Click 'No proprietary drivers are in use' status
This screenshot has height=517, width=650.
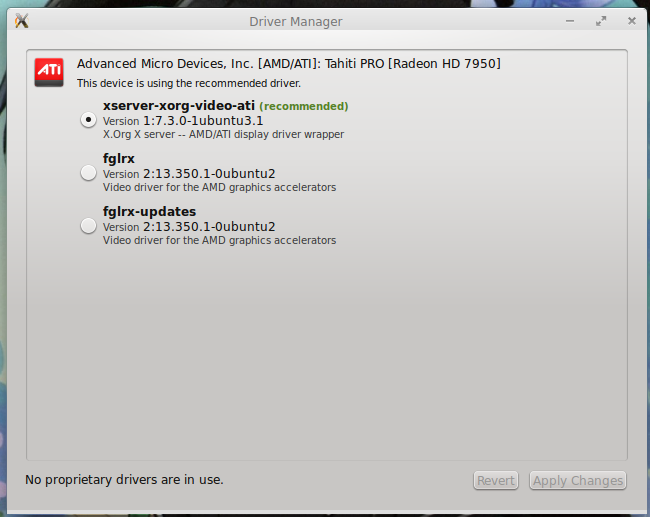click(124, 480)
